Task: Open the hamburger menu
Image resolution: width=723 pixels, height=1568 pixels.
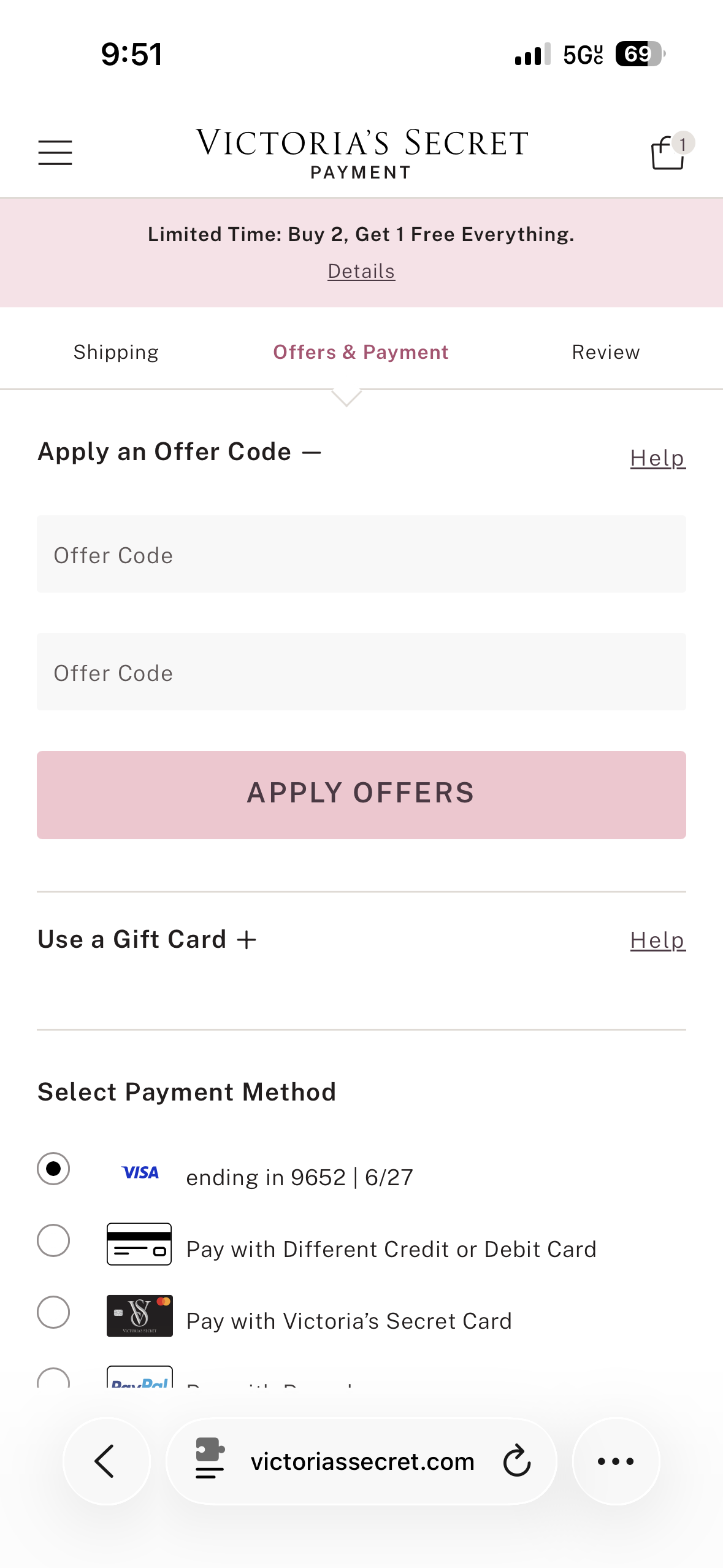Action: click(x=55, y=152)
